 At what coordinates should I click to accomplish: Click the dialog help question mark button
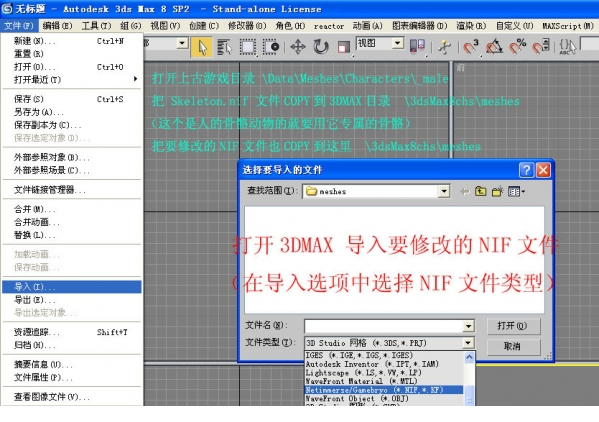tap(526, 170)
